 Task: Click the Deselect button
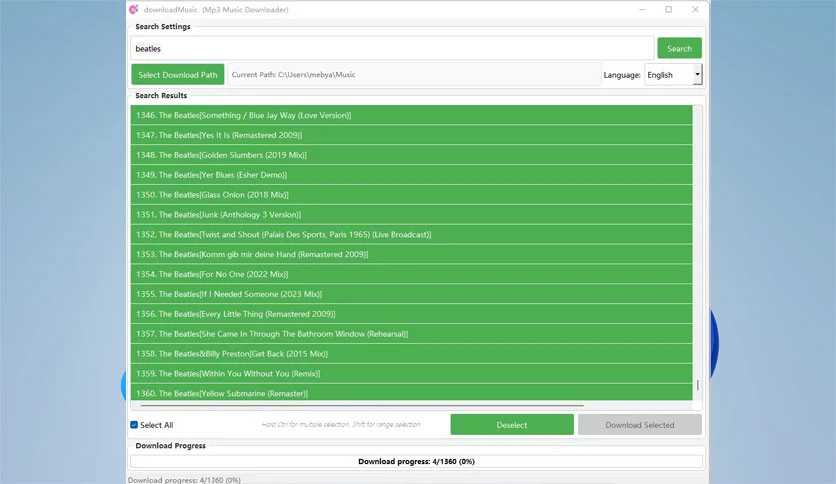click(x=512, y=425)
